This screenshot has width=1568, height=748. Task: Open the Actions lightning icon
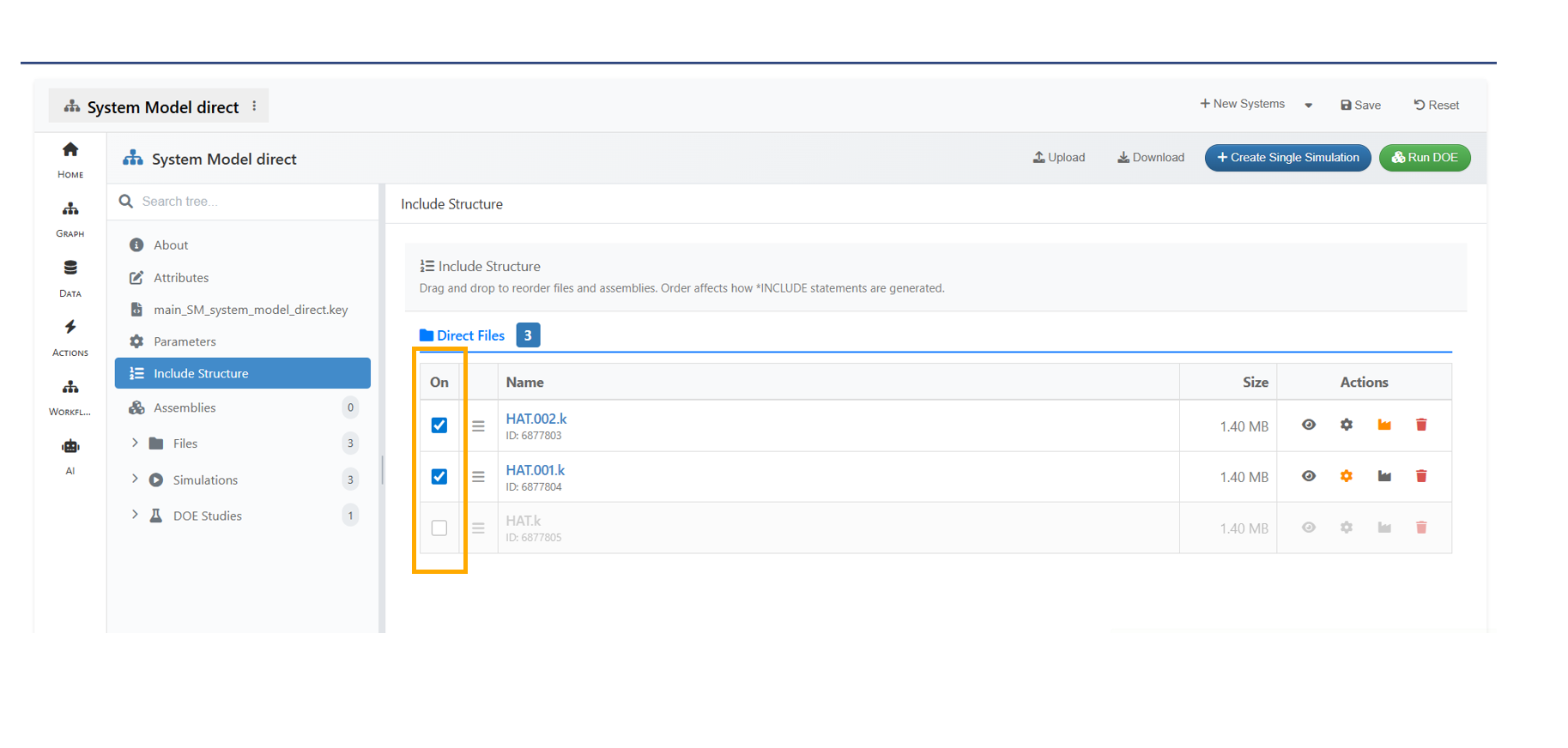[x=70, y=328]
